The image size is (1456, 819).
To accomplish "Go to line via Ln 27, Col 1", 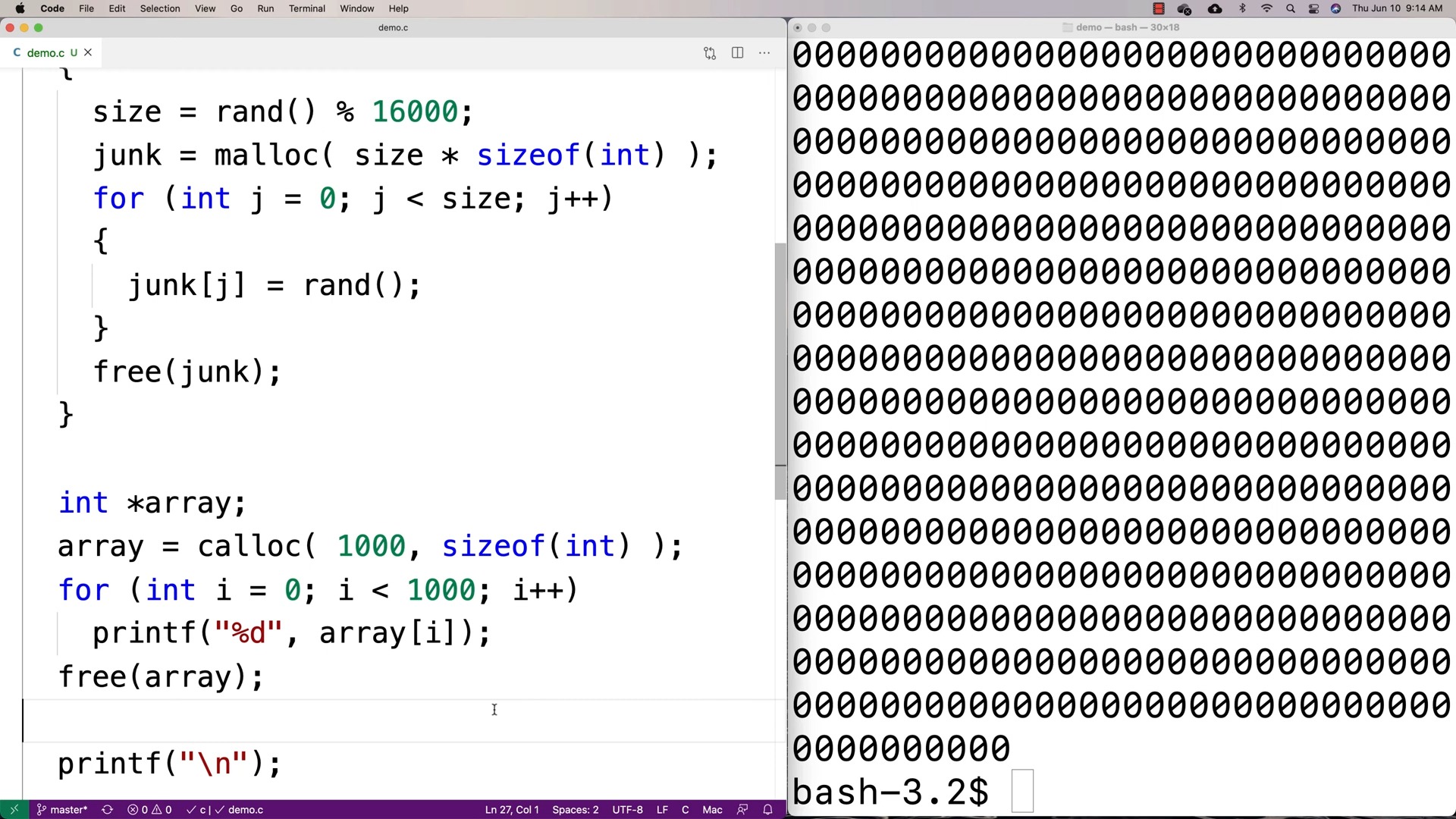I will pos(512,809).
